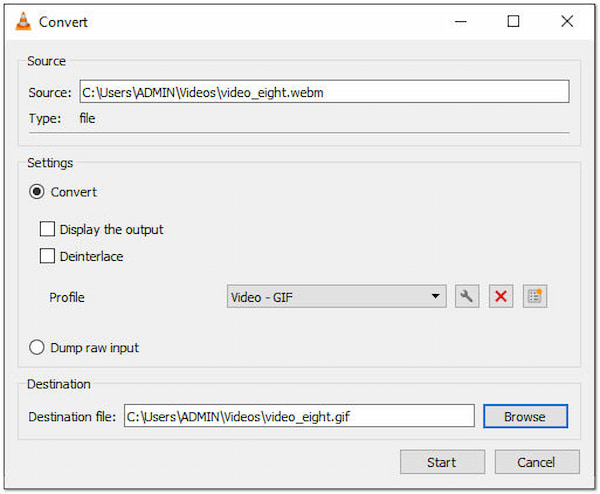
Task: Select the Dump raw input option
Action: point(37,347)
